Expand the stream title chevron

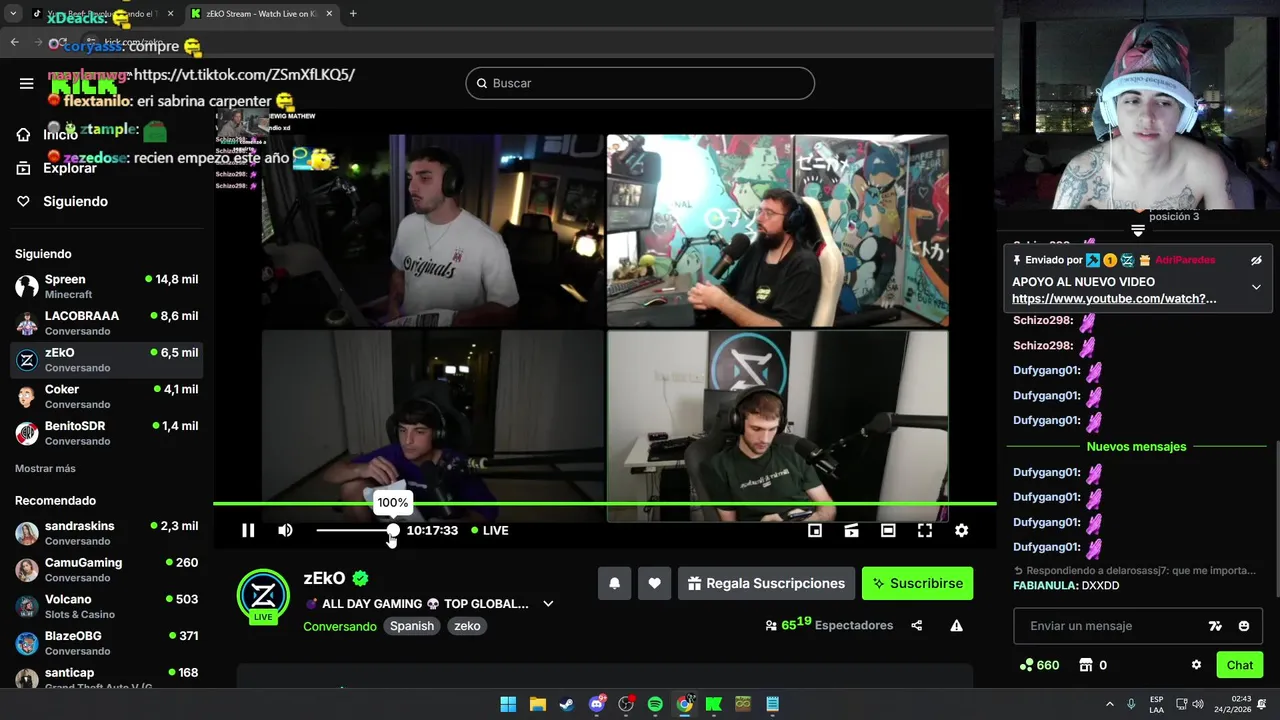point(548,604)
